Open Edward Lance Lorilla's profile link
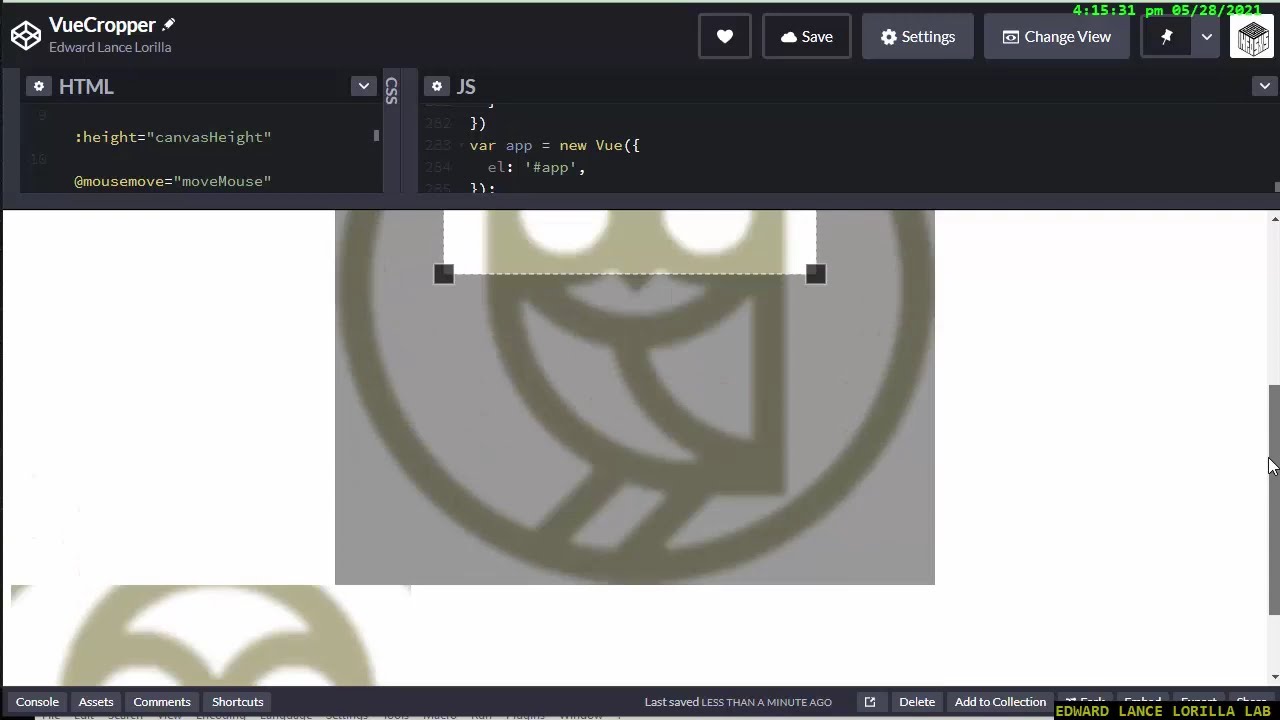This screenshot has width=1280, height=720. coord(110,48)
